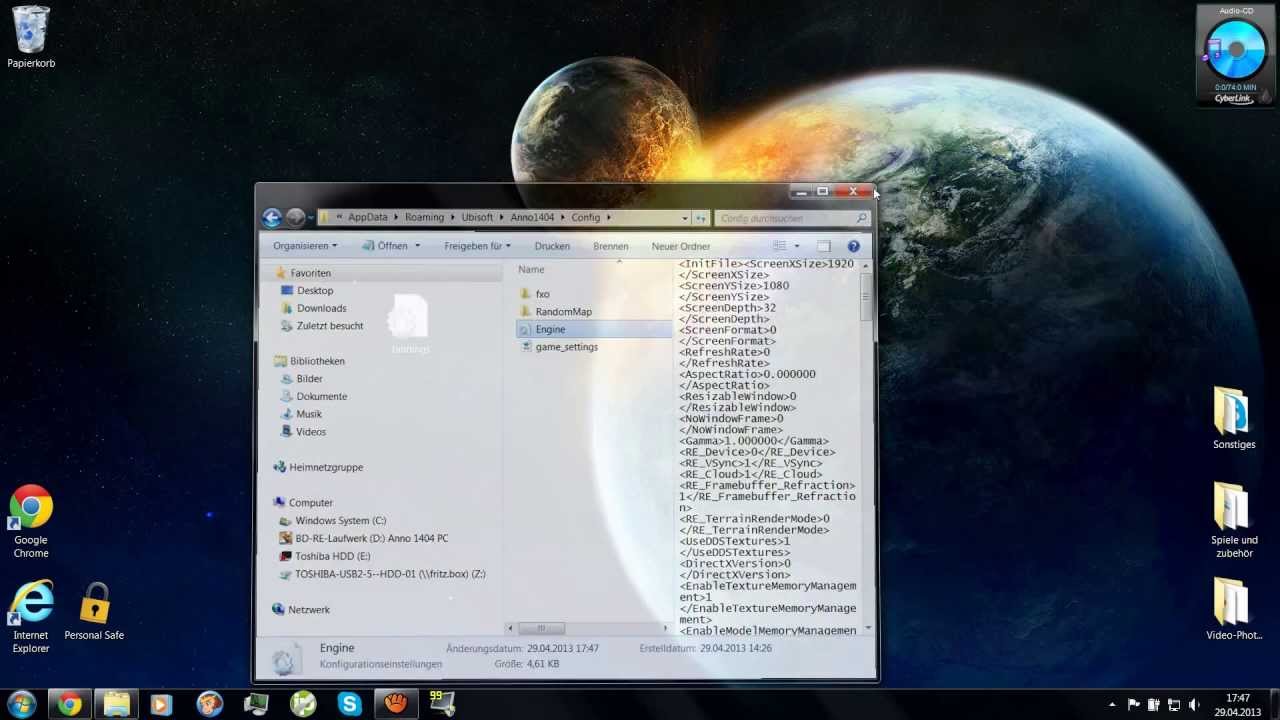
Task: Toggle the preview pane button
Action: (x=824, y=246)
